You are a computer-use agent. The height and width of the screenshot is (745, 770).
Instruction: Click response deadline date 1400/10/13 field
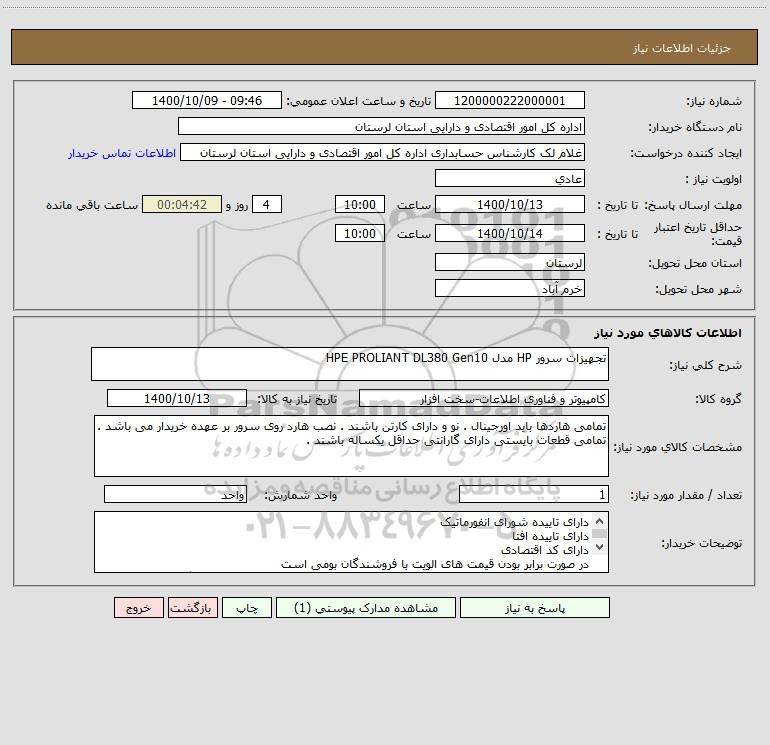[x=510, y=205]
